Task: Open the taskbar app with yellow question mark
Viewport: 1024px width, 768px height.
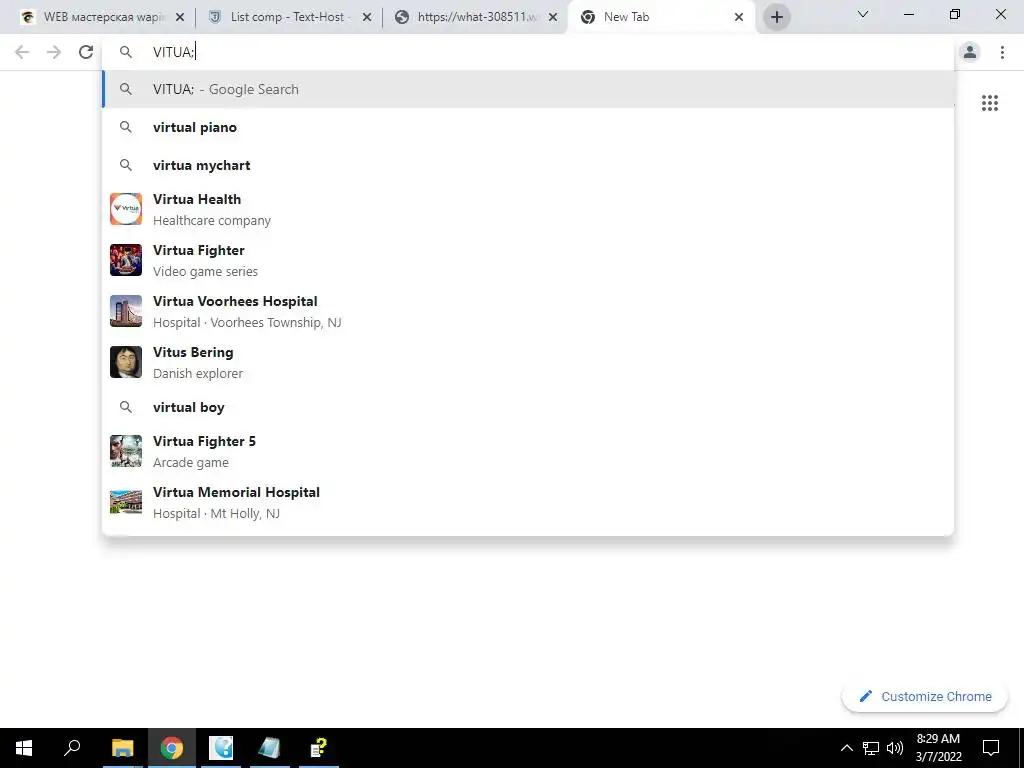Action: [319, 748]
